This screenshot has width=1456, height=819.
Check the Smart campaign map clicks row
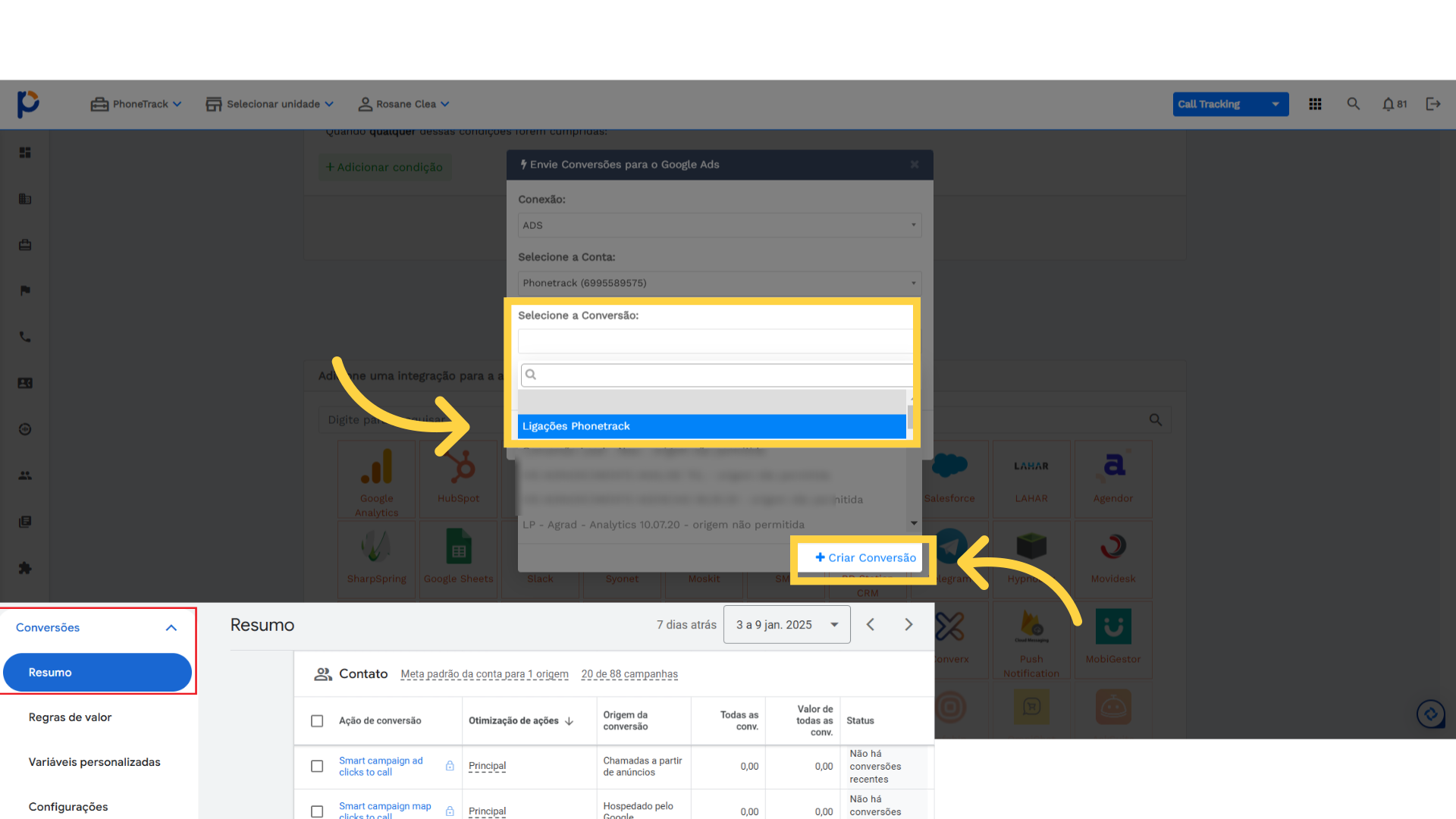(x=317, y=811)
